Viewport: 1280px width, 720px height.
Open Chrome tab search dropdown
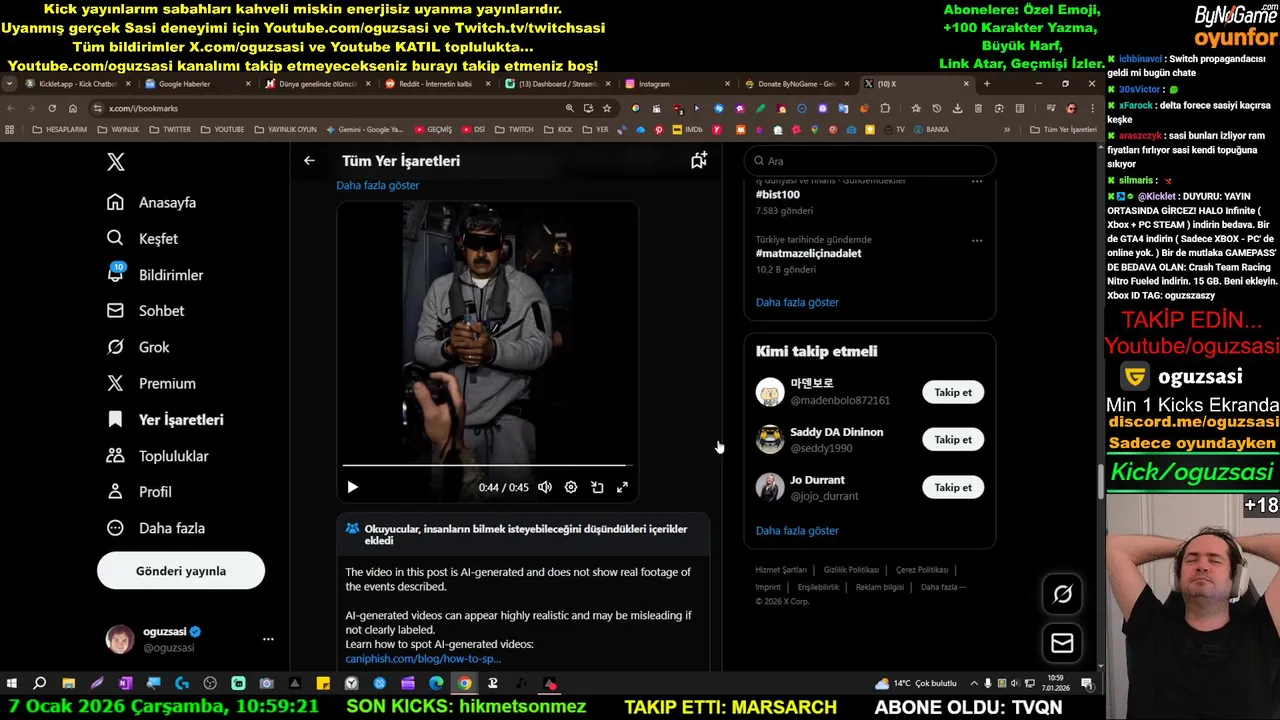point(10,84)
